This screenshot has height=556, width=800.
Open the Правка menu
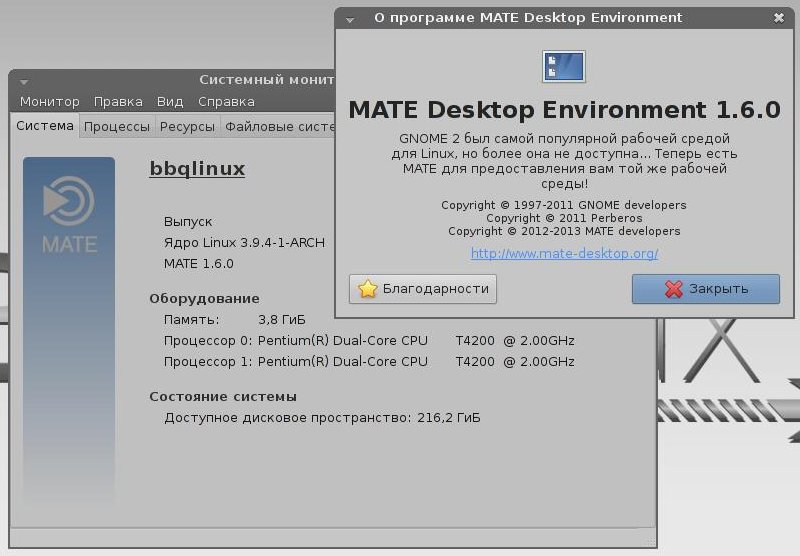tap(118, 102)
